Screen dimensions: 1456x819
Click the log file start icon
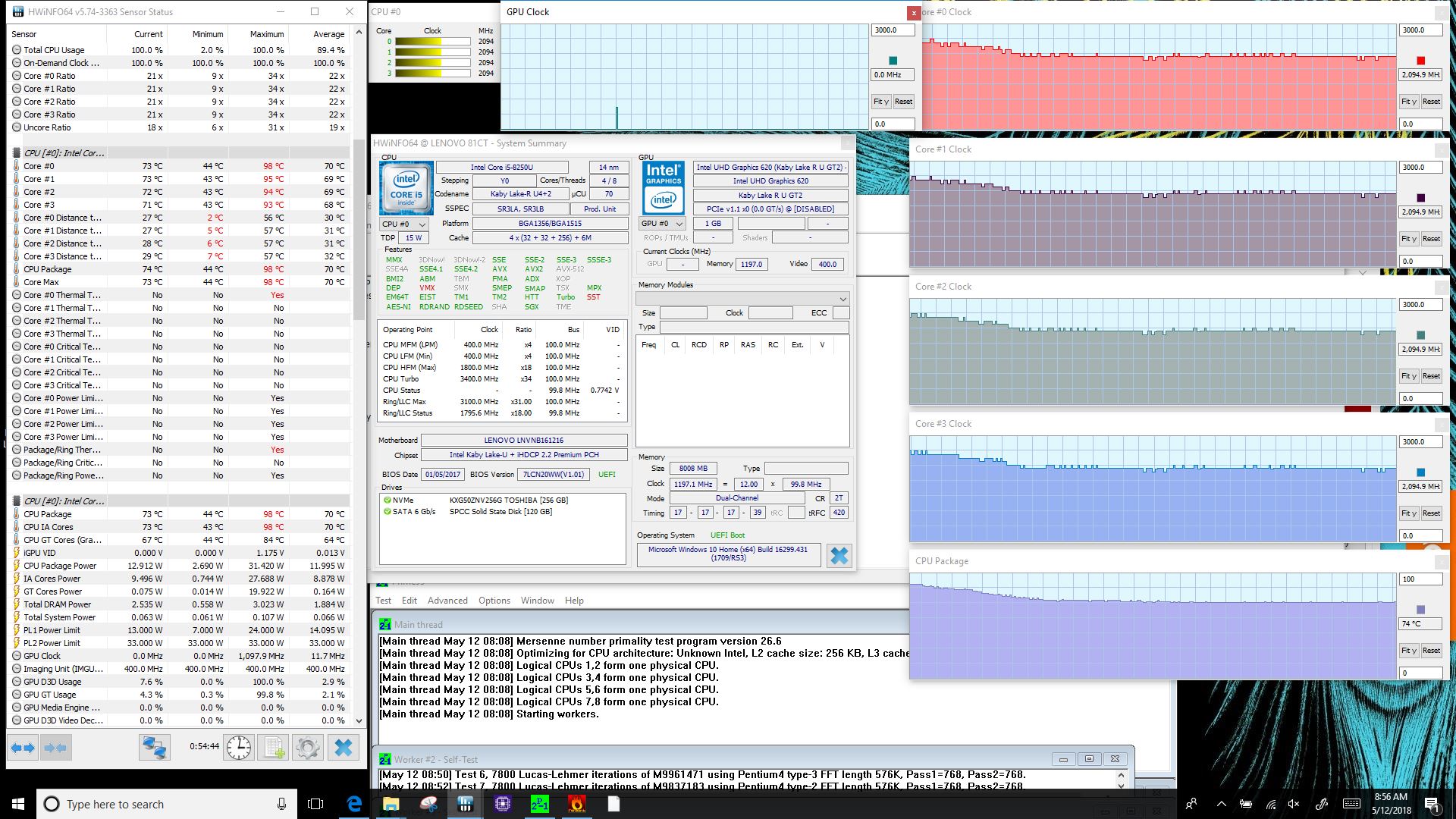(x=273, y=748)
